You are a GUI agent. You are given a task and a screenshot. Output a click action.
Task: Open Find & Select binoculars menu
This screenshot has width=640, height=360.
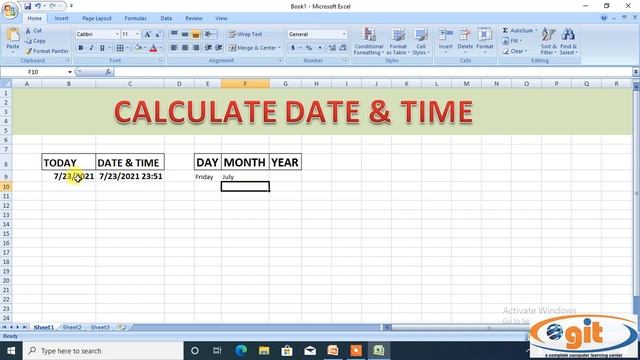coord(568,41)
